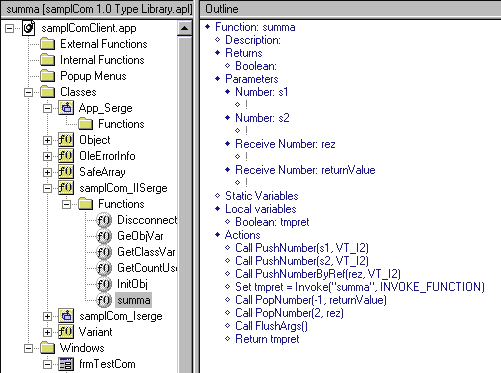Select the 'Return tmpret' line
The image size is (501, 373).
coord(267,339)
